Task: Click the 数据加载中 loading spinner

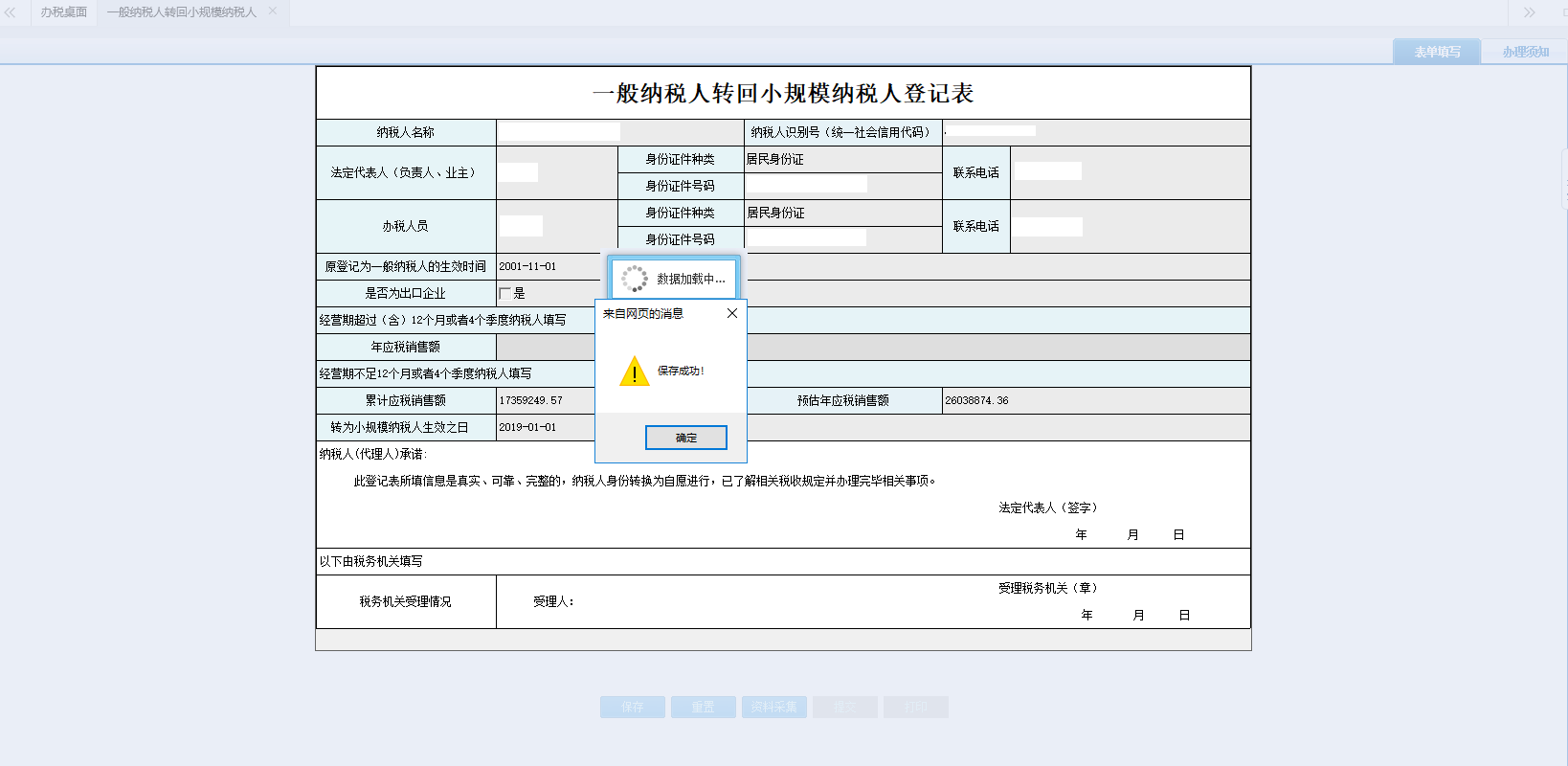Action: [x=634, y=279]
